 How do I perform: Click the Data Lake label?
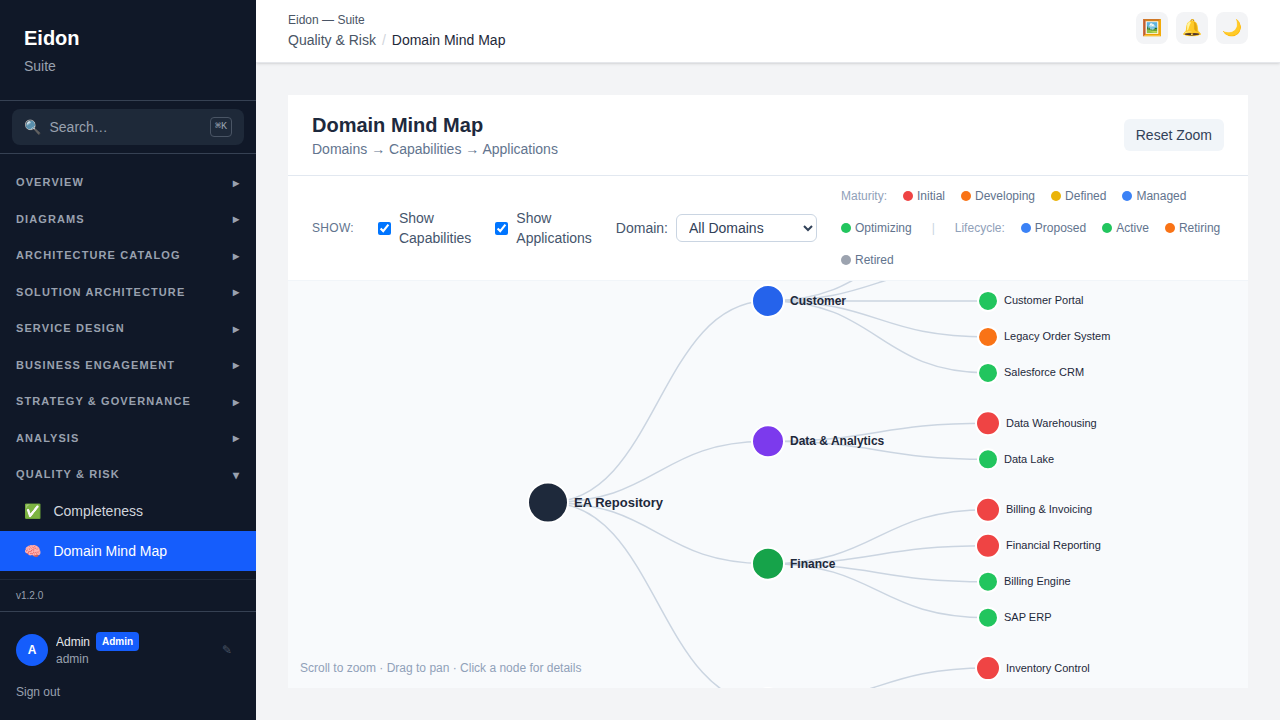[x=1029, y=459]
